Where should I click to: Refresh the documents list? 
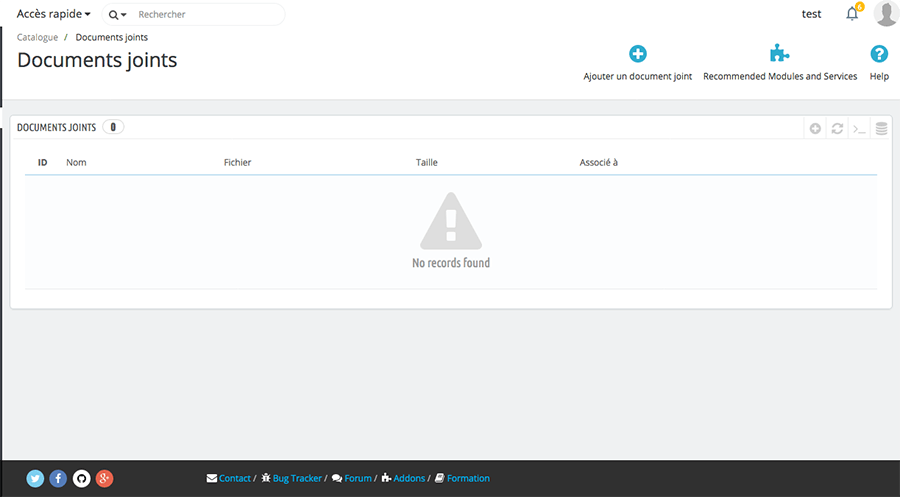pyautogui.click(x=837, y=128)
